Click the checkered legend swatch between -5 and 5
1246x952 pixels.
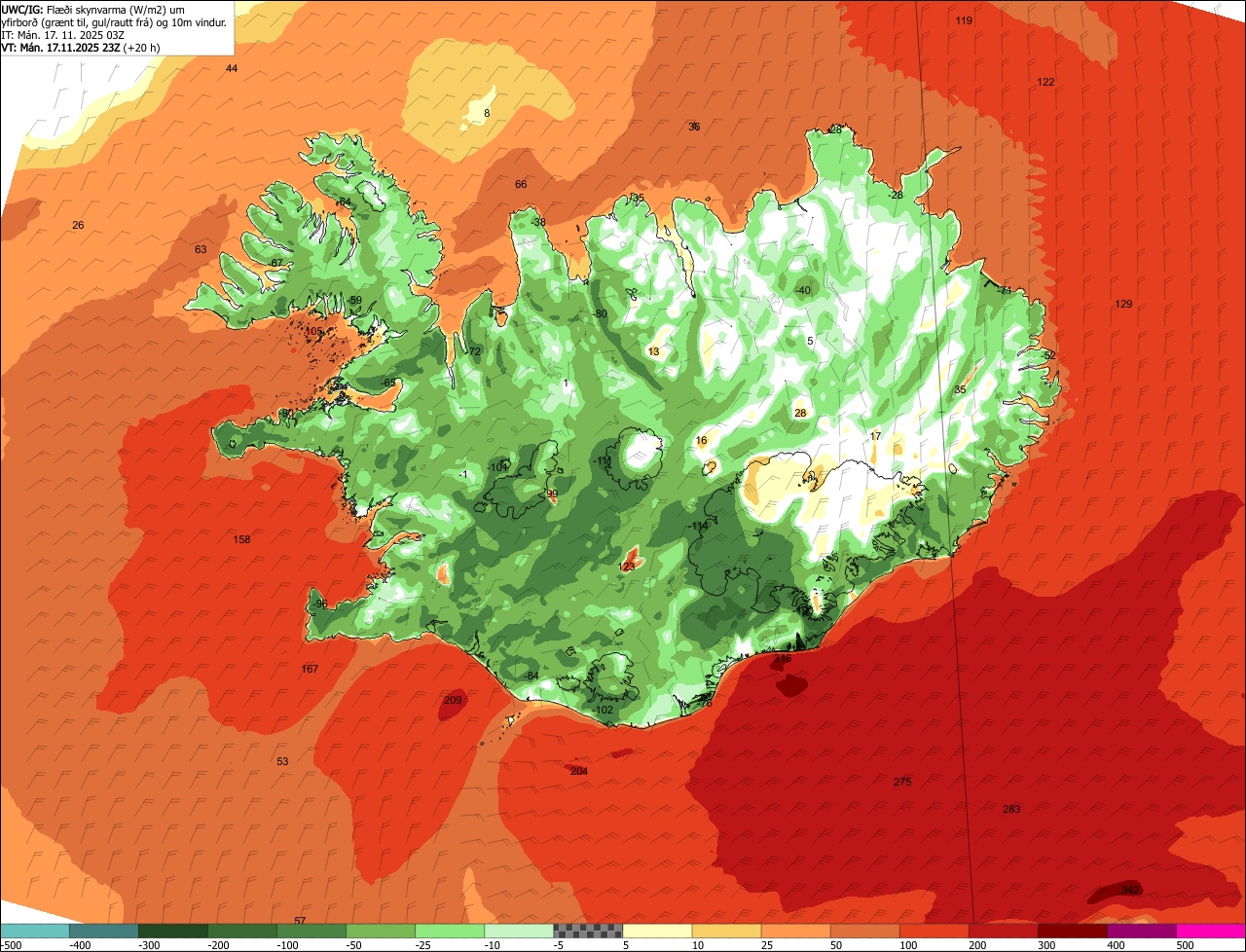click(588, 931)
